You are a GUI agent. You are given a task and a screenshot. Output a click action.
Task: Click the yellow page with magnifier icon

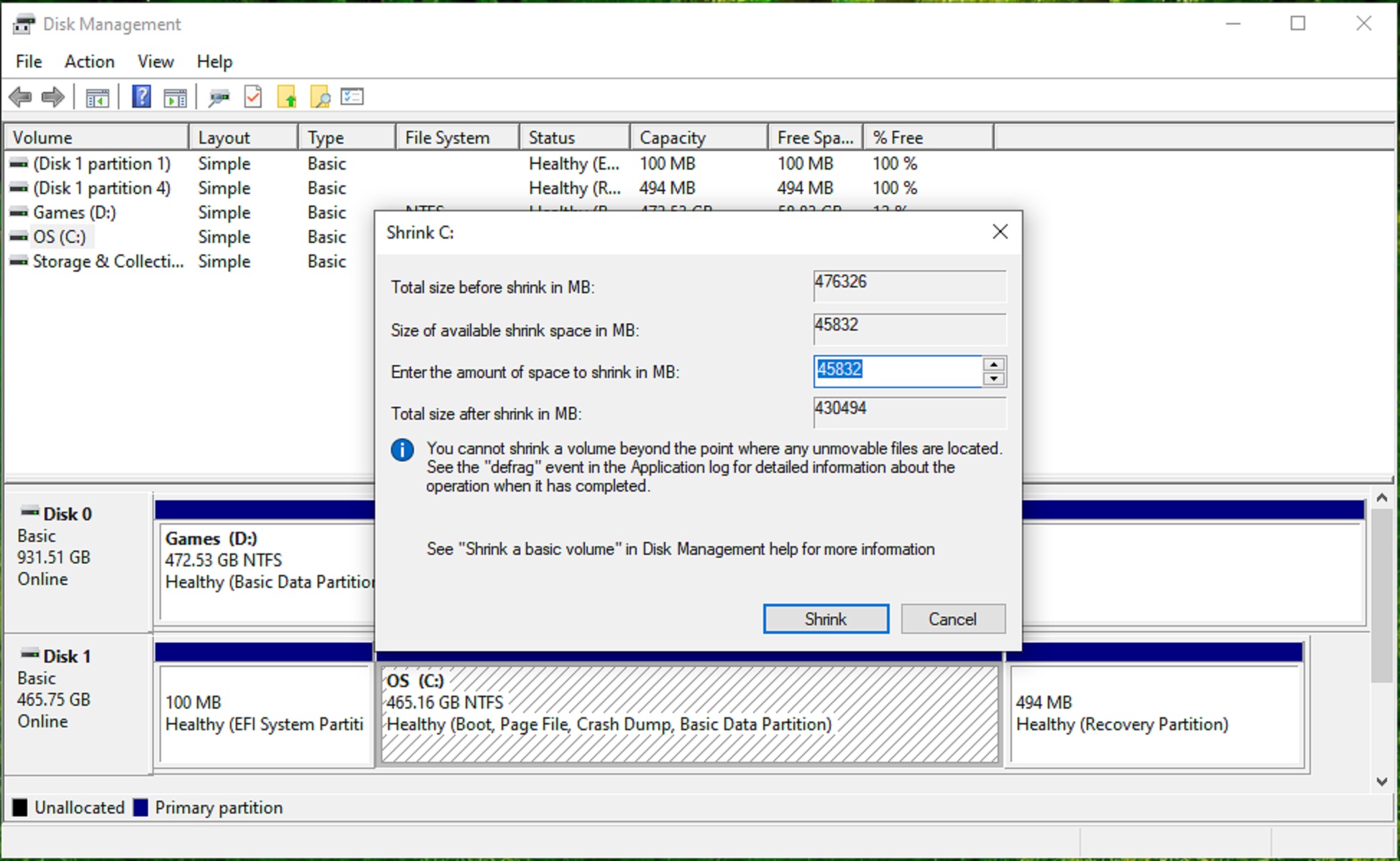[x=320, y=96]
